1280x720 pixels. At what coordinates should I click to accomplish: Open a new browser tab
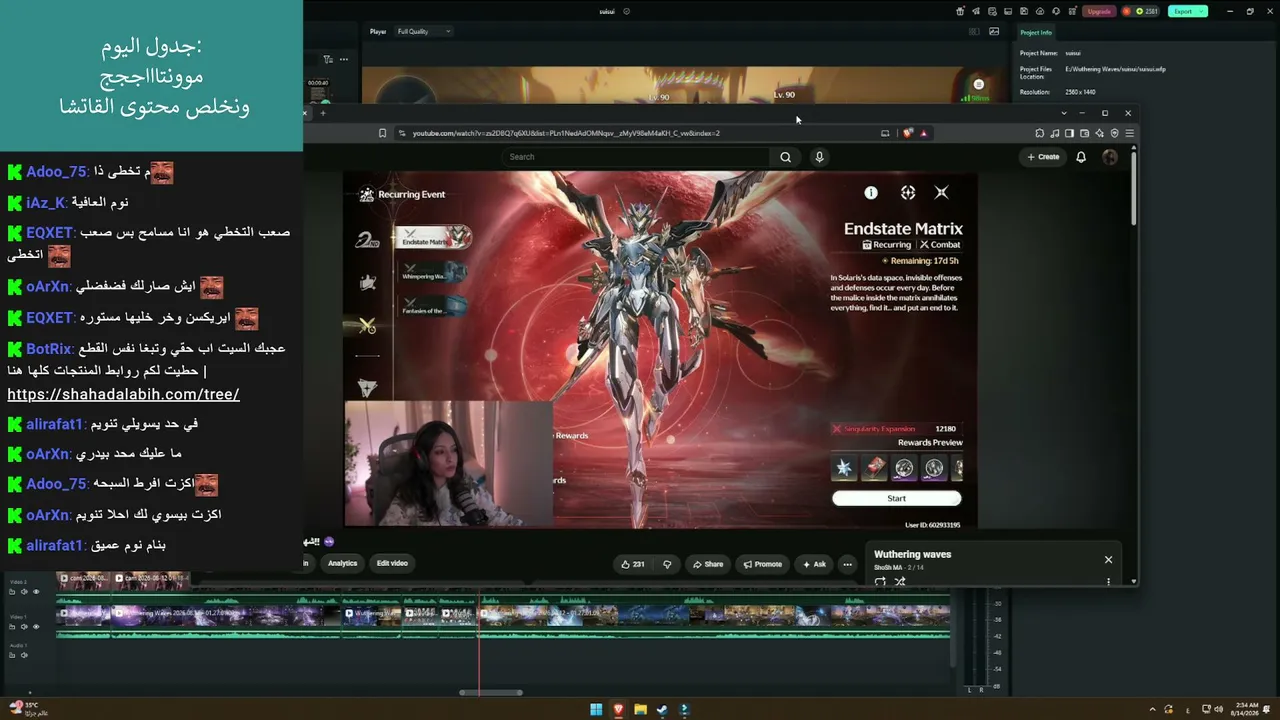323,113
